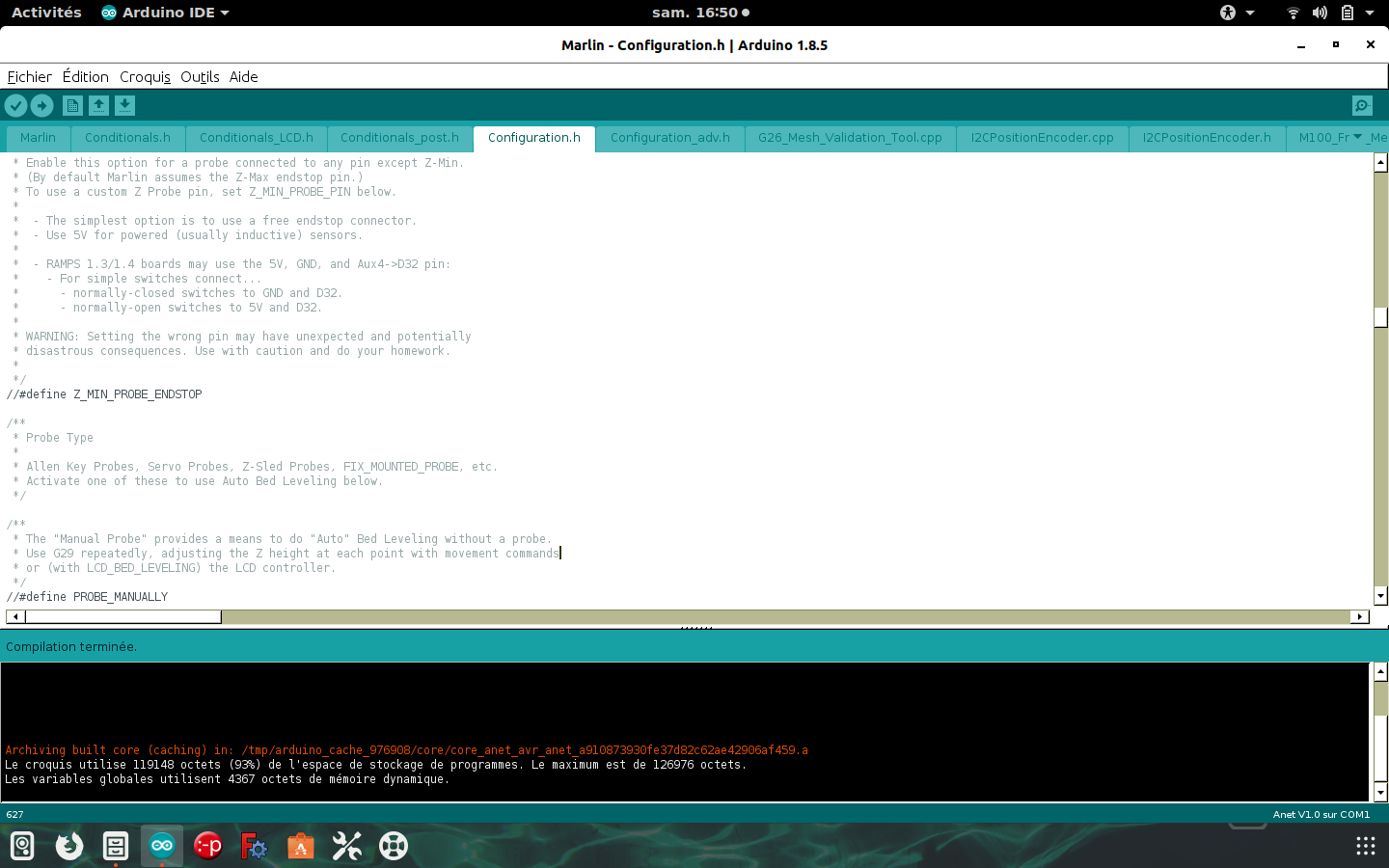
Task: Click the Wi-Fi network icon
Action: [x=1293, y=13]
